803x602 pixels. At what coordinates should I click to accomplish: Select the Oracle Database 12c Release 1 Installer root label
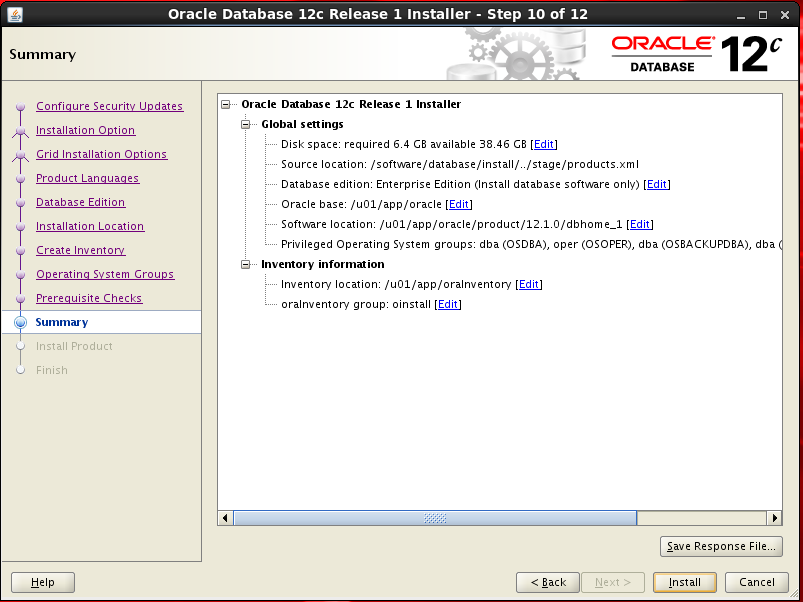click(351, 104)
